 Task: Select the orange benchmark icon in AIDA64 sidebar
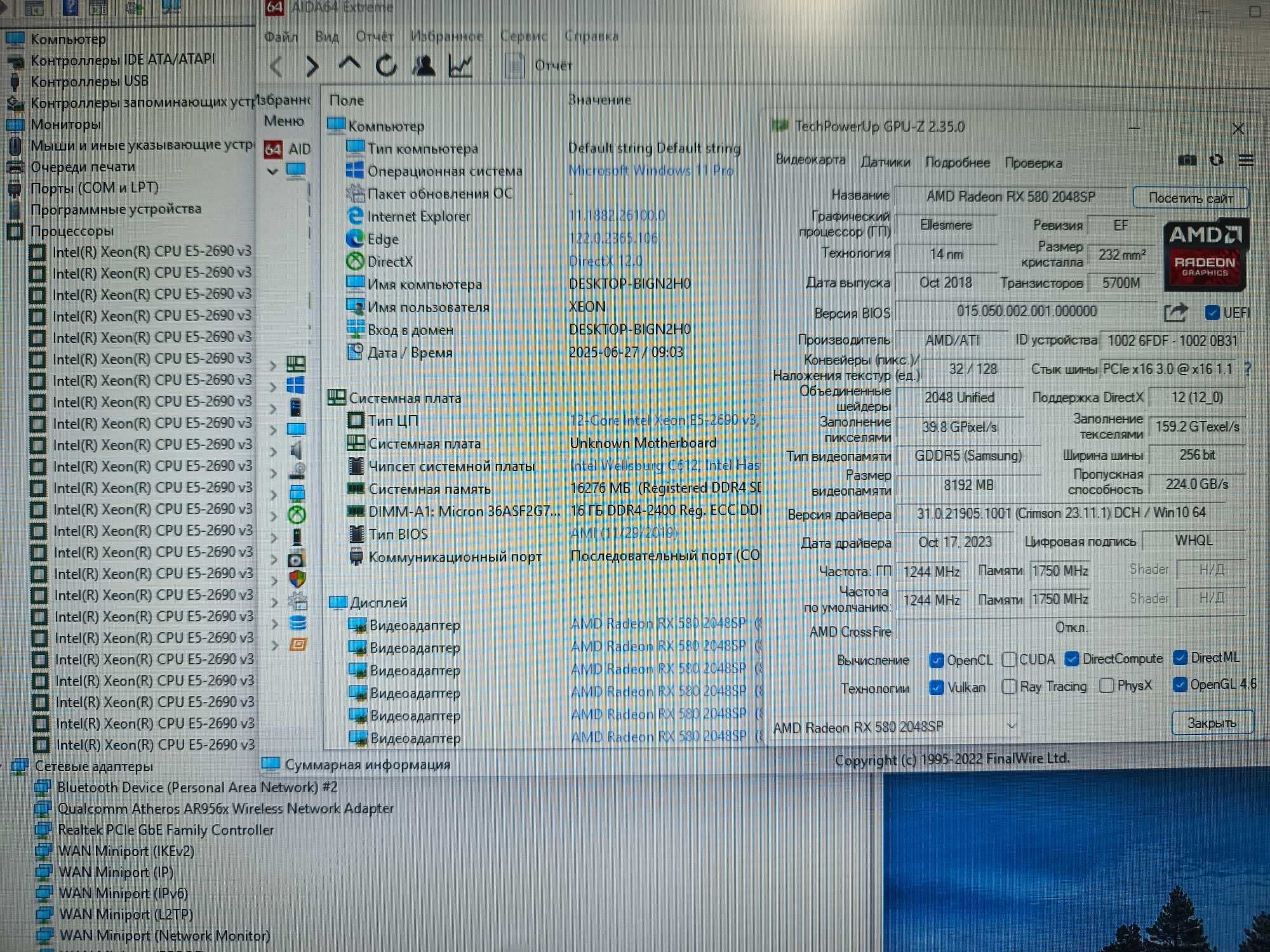click(298, 645)
